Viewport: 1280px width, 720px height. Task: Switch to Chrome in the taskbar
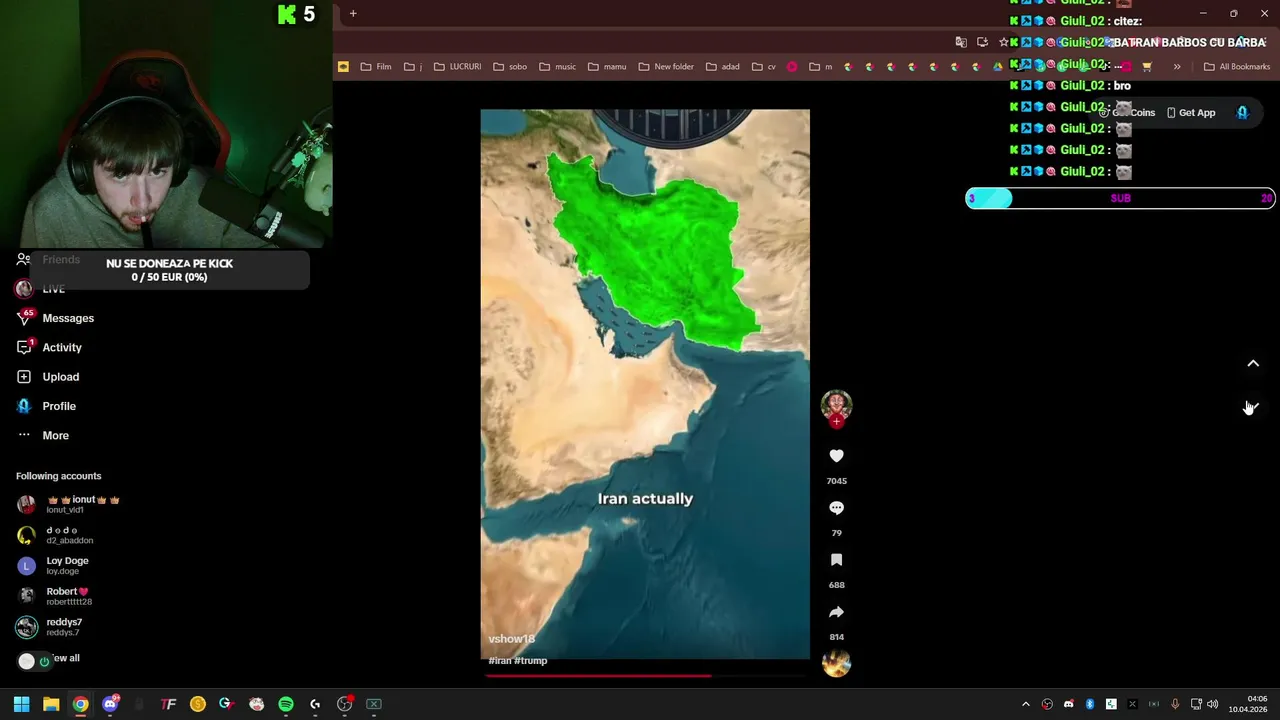pos(80,704)
